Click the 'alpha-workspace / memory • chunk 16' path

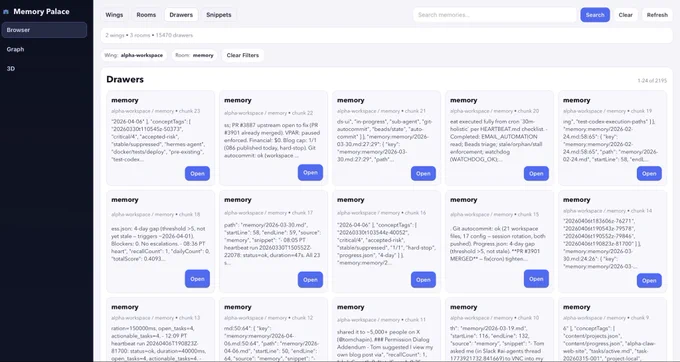[381, 213]
